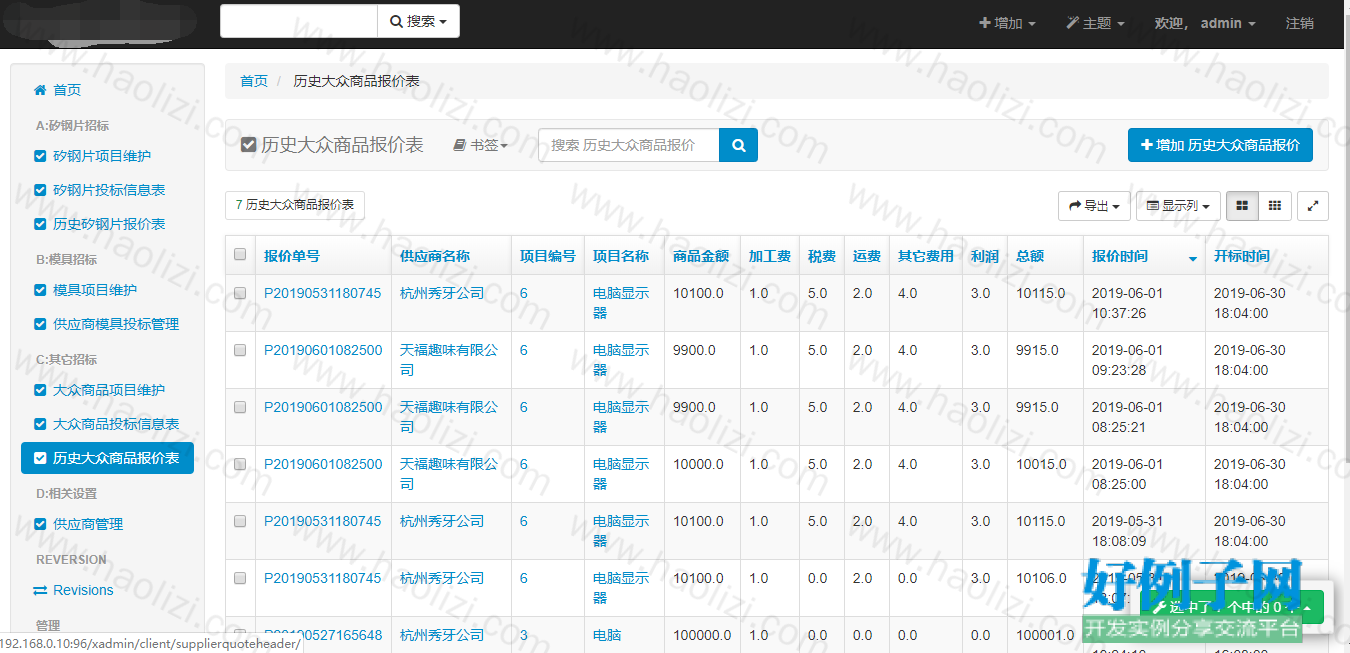The height and width of the screenshot is (653, 1350).
Task: Toggle the select-all rows checkbox in header
Action: [x=240, y=254]
